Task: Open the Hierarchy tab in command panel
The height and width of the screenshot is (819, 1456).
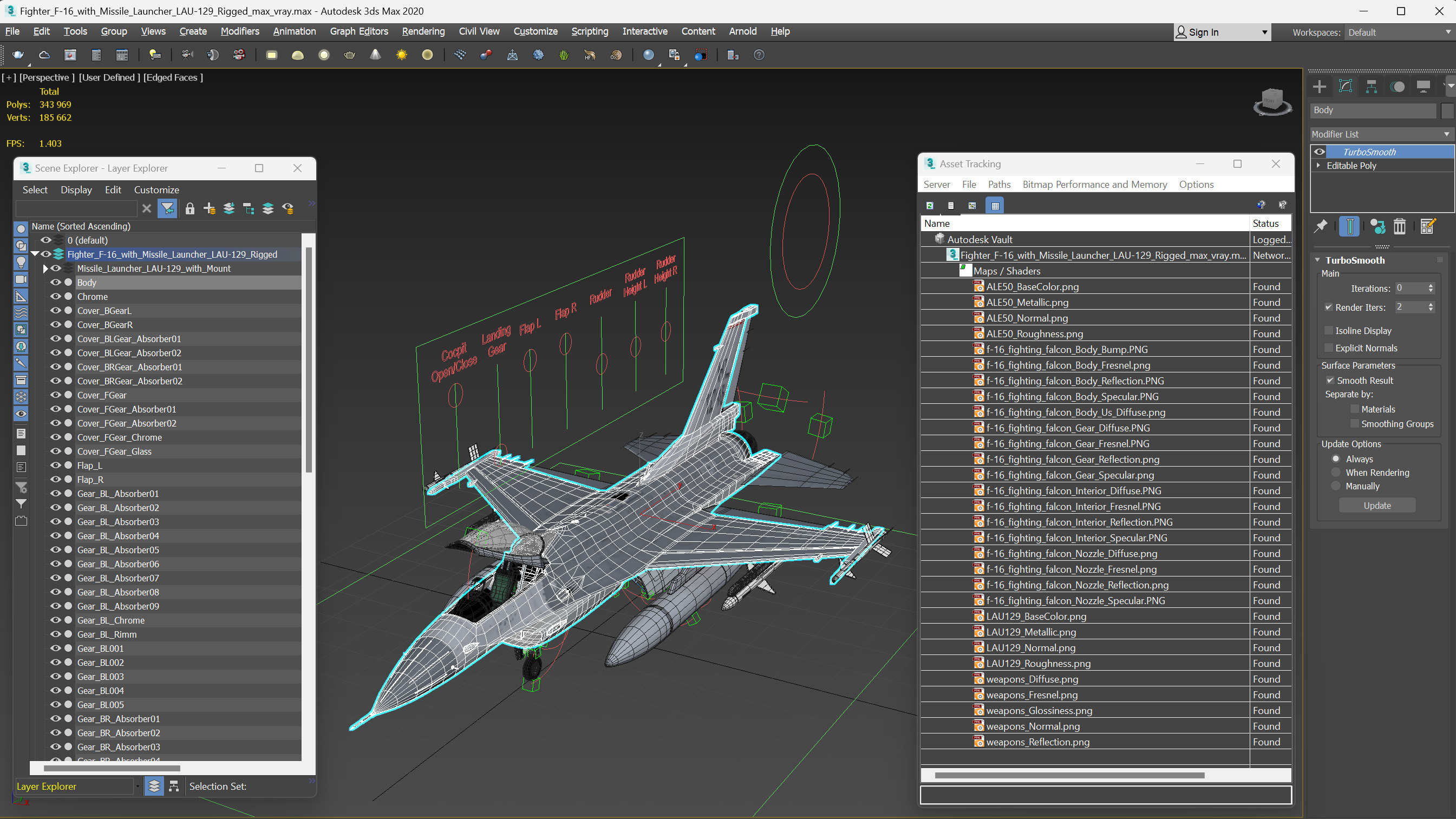Action: (x=1371, y=87)
